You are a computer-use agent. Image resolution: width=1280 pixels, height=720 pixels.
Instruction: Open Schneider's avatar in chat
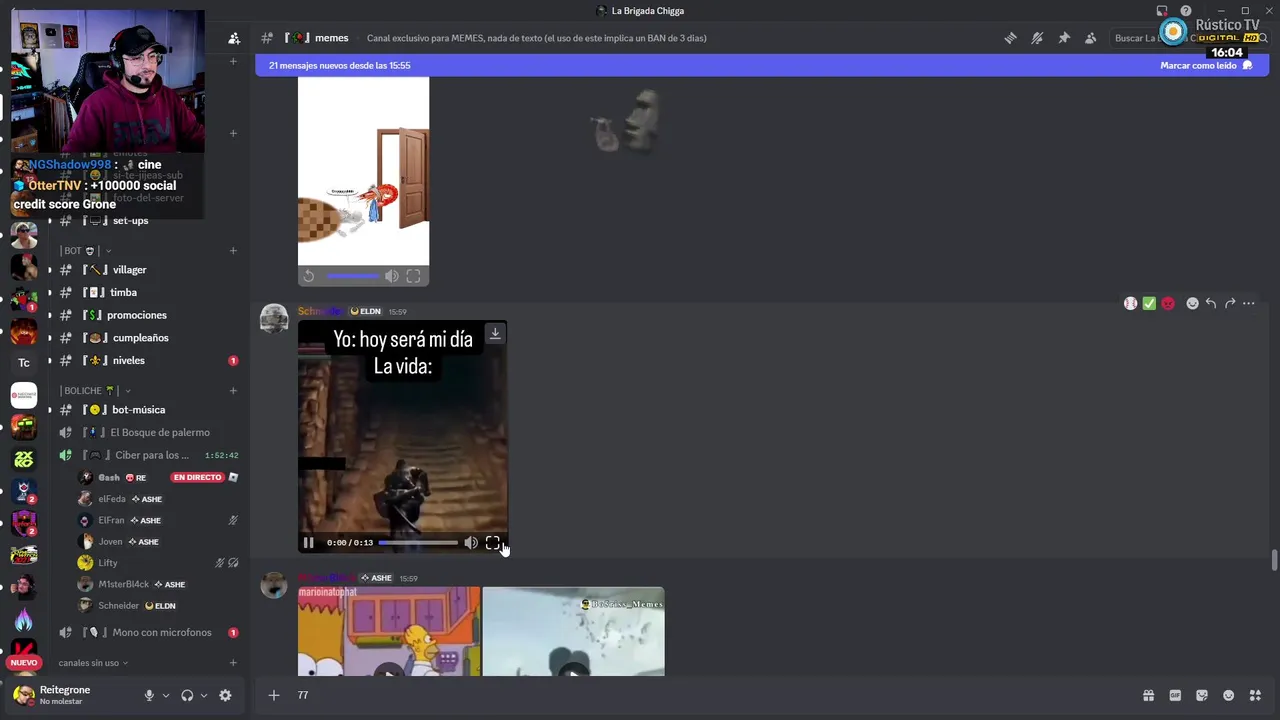(x=274, y=319)
